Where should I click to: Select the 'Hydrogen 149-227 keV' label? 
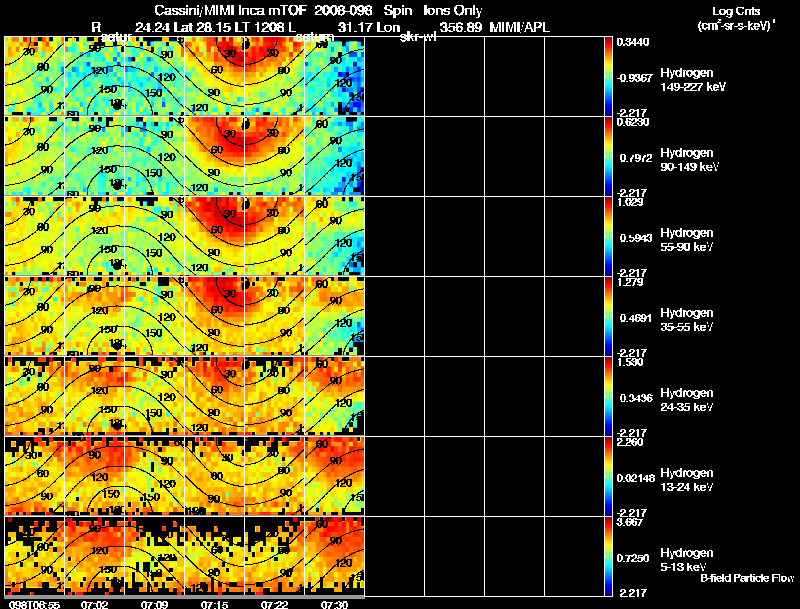692,80
